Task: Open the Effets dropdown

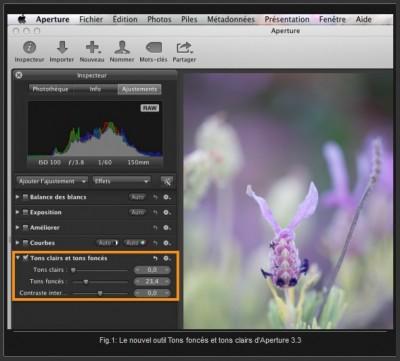Action: pos(121,181)
